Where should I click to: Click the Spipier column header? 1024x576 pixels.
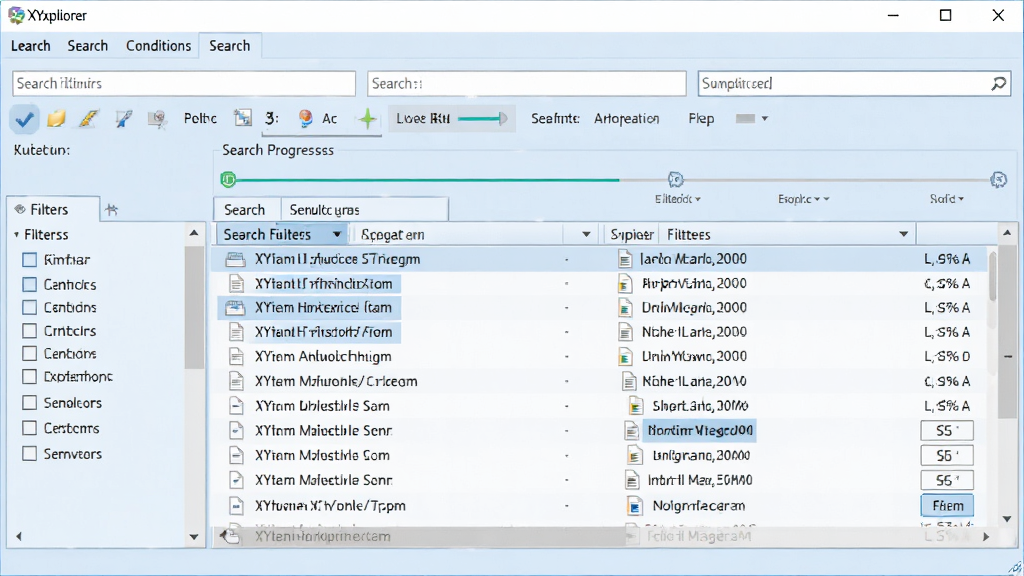(x=631, y=234)
